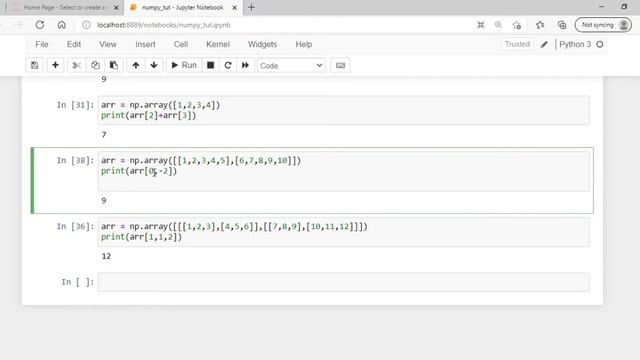Save notebook with the floppy disk icon
The width and height of the screenshot is (640, 360).
pyautogui.click(x=35, y=65)
